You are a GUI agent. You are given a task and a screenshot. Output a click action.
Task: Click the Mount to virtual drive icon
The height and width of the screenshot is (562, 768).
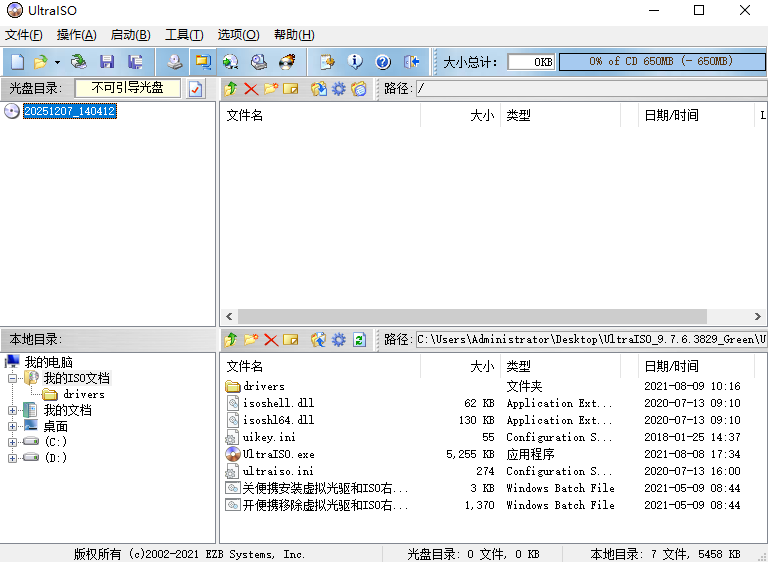230,62
